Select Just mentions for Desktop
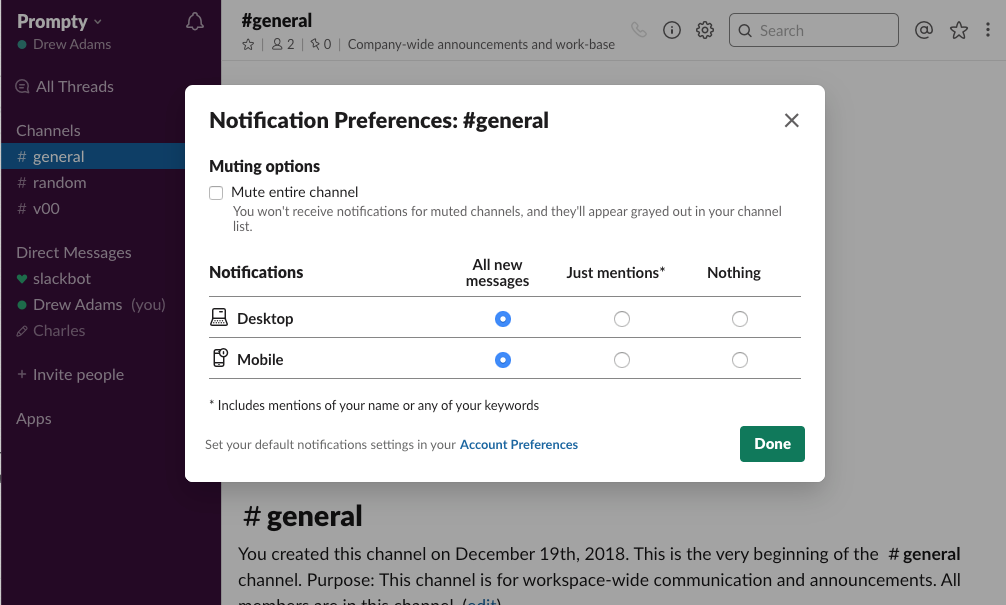 click(x=622, y=319)
